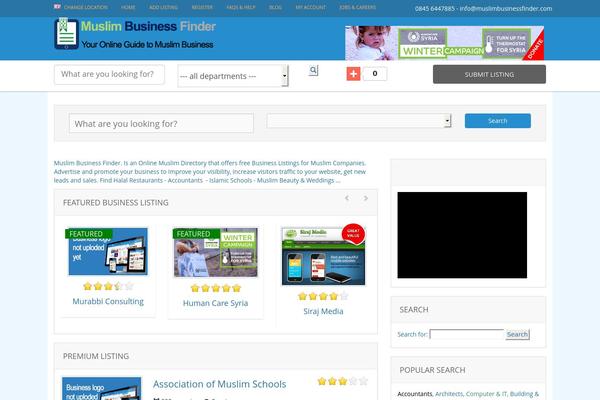Open the Add Listing menu item
Screen dimensions: 600x400
(163, 7)
